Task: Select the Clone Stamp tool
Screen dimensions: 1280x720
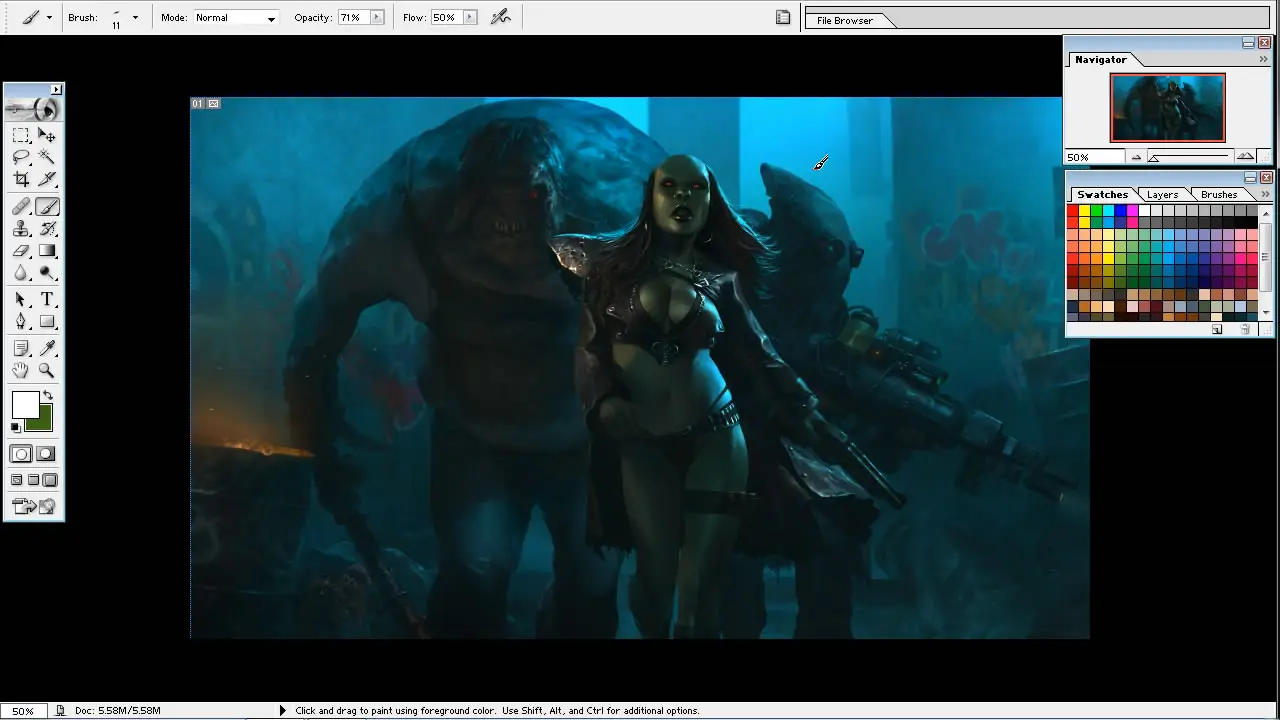Action: 21,229
